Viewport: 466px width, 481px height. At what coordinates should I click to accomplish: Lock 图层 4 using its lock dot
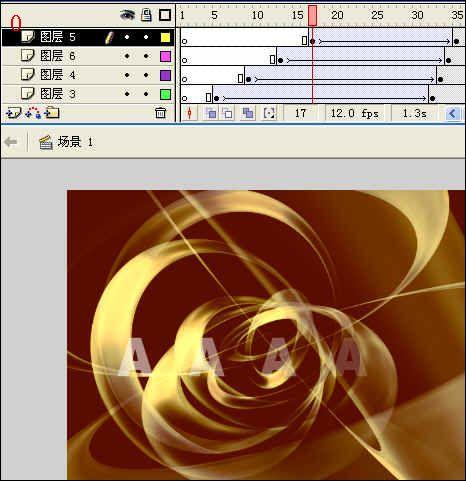coord(146,75)
